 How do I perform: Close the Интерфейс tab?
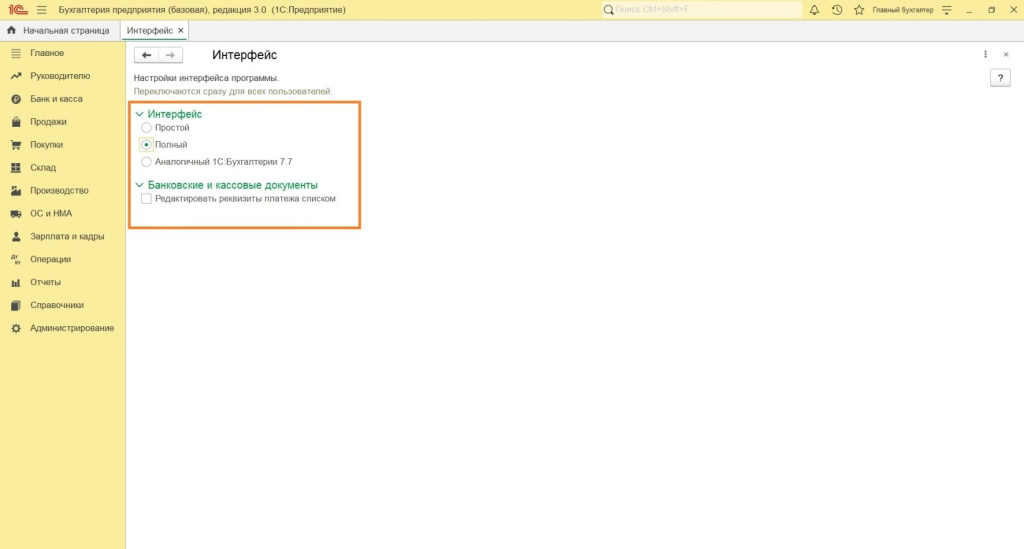(180, 30)
